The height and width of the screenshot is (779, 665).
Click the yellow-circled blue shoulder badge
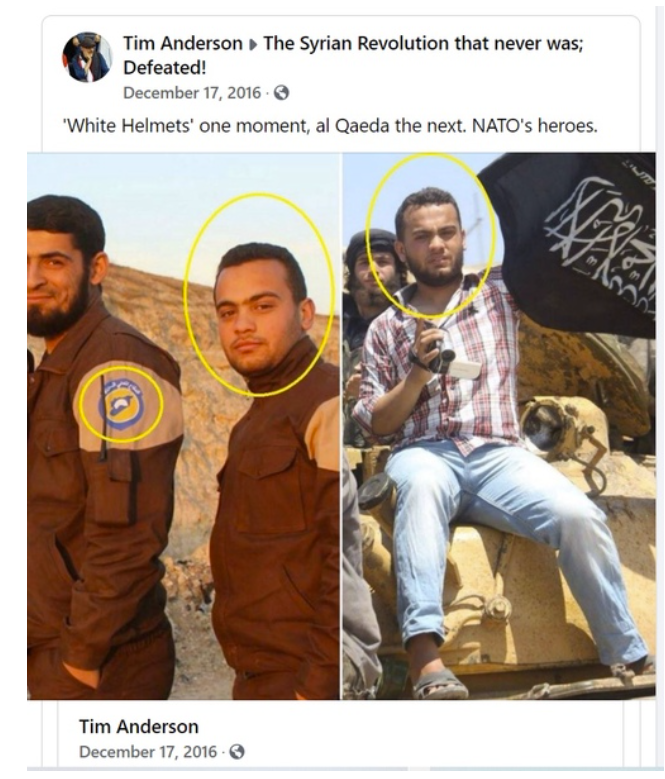pos(121,405)
